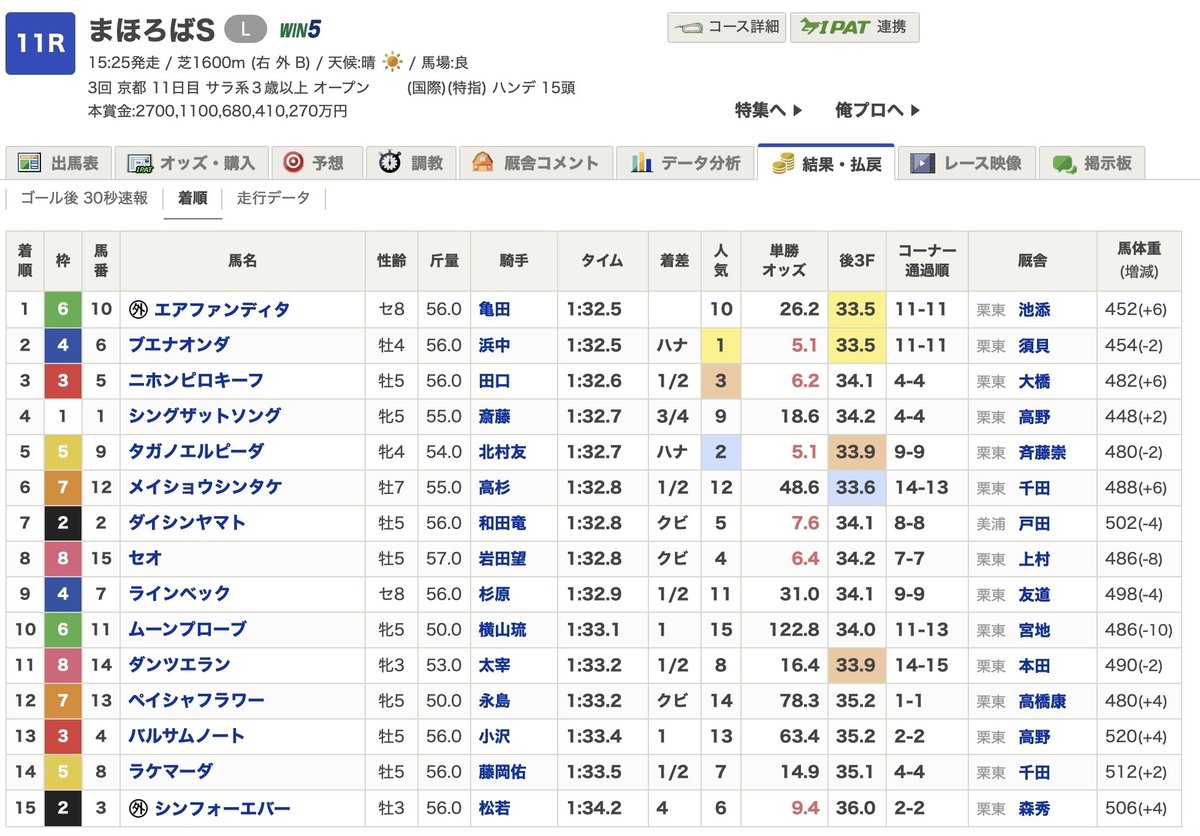Open trainer 須貝 profile
The width and height of the screenshot is (1200, 836).
point(1034,345)
